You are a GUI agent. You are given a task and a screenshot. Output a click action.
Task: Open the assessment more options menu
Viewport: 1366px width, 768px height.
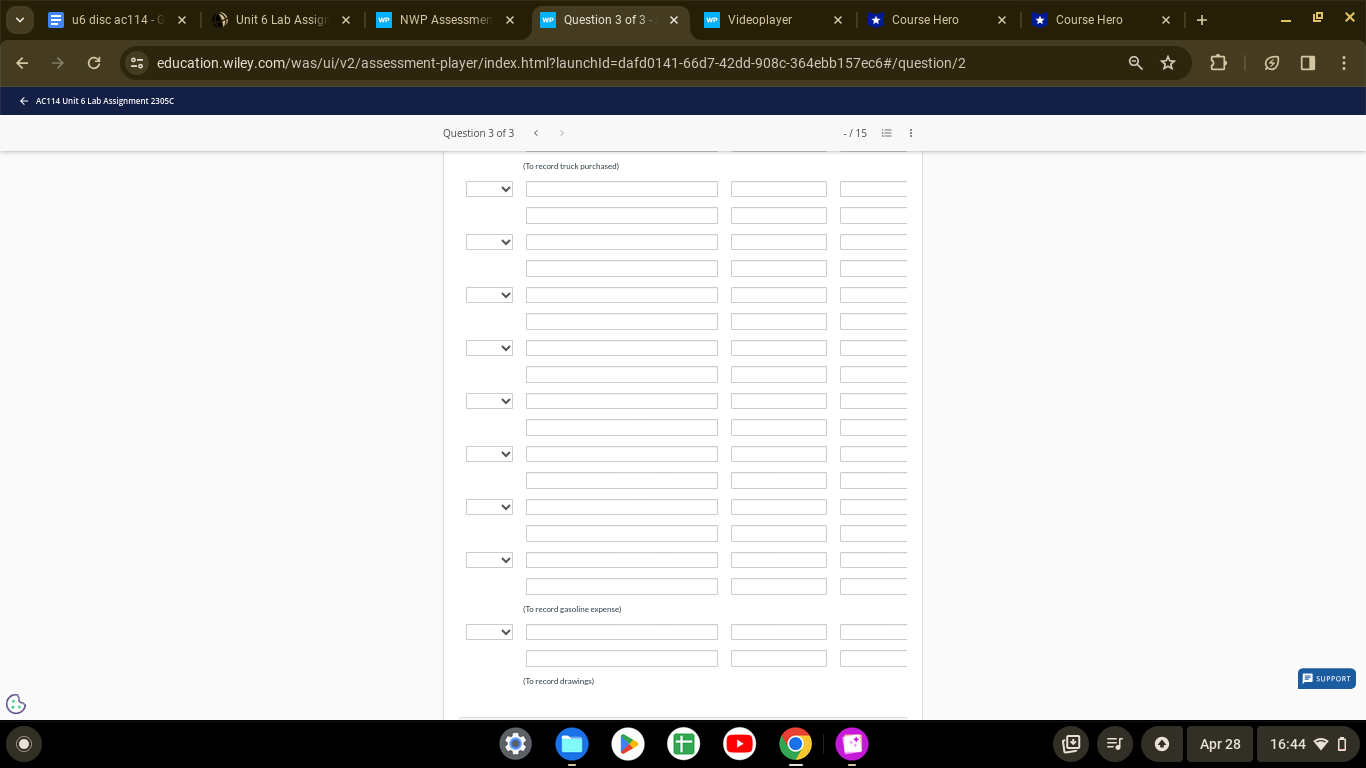pyautogui.click(x=911, y=133)
